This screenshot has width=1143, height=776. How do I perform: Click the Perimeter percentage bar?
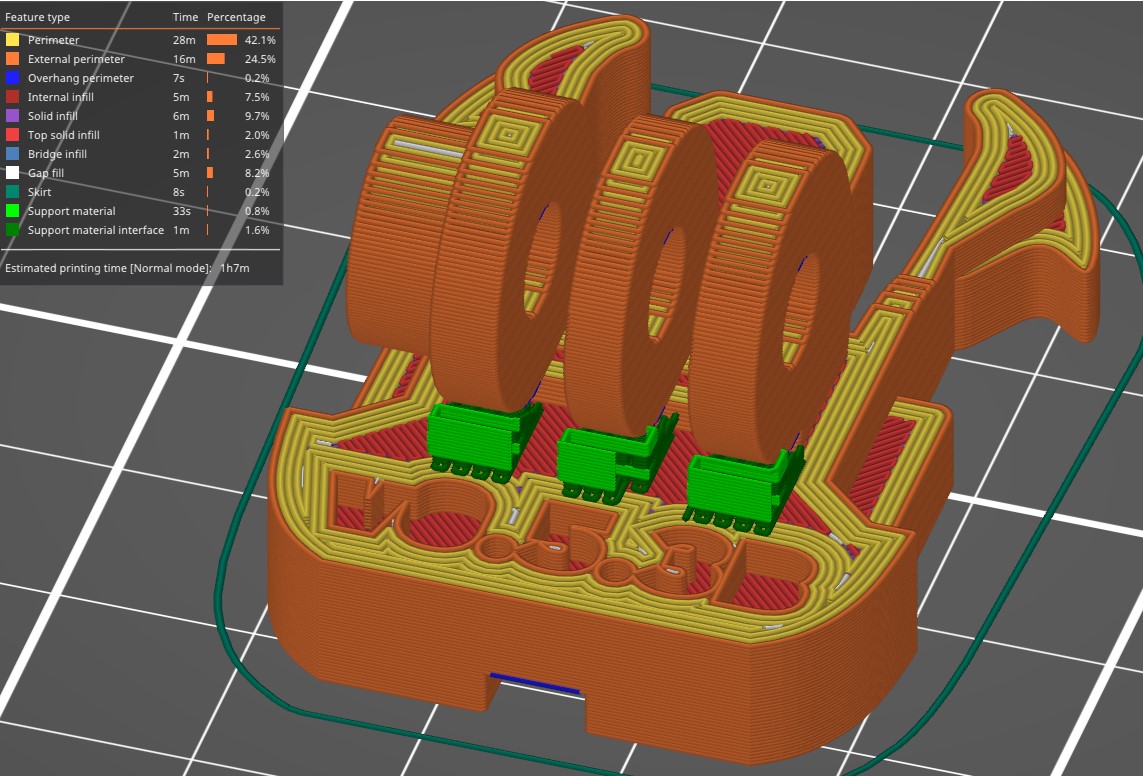(x=222, y=40)
